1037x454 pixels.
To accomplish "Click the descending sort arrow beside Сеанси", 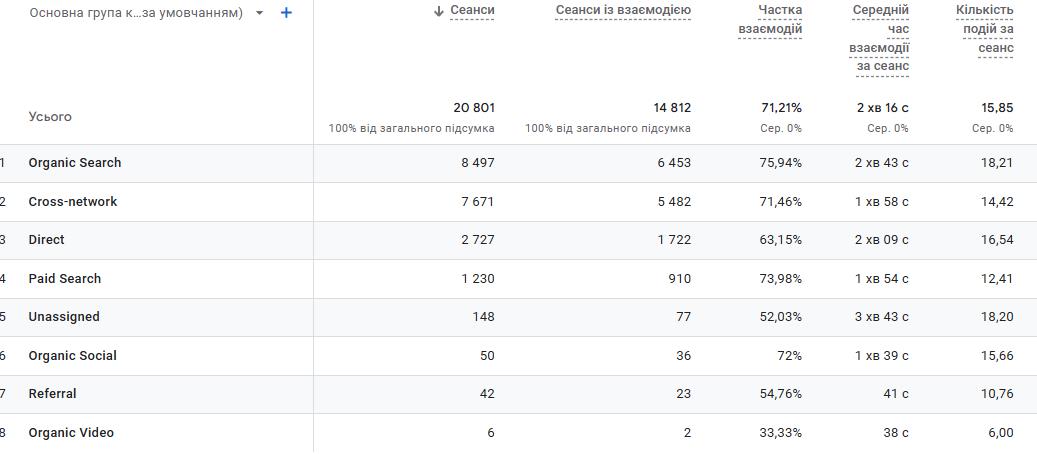I will [438, 11].
